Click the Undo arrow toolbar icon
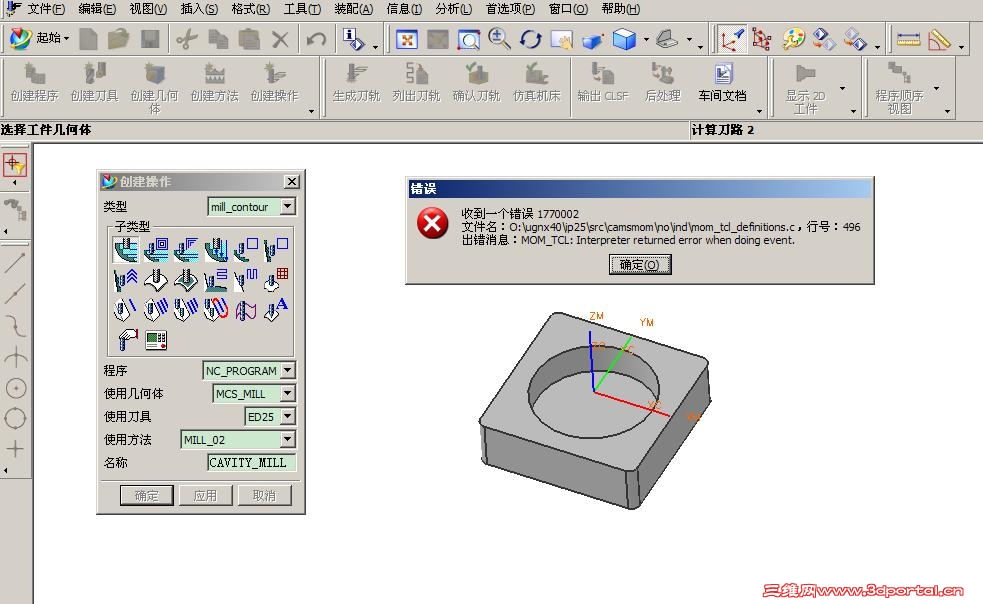 click(316, 40)
